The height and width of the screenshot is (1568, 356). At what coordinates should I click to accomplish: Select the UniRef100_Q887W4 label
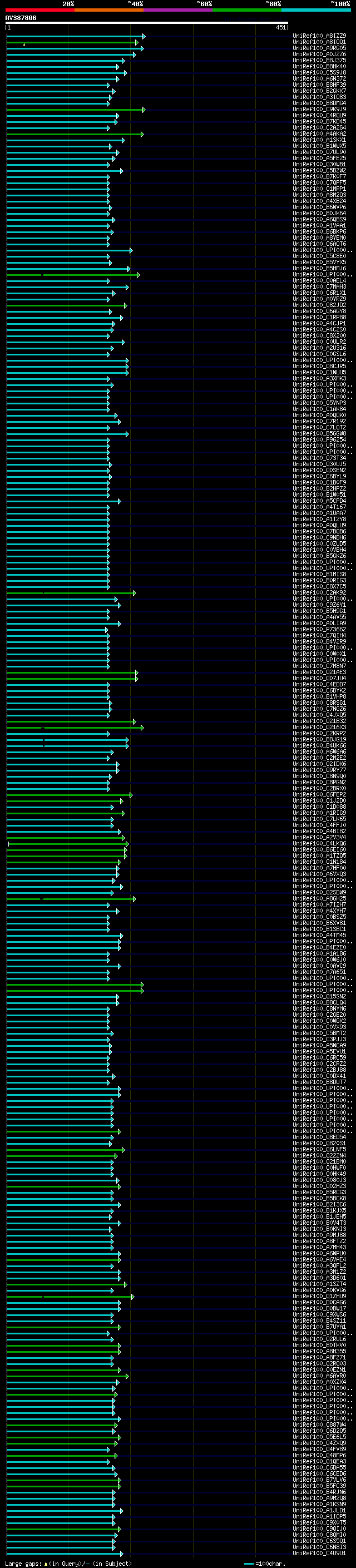pyautogui.click(x=319, y=1425)
